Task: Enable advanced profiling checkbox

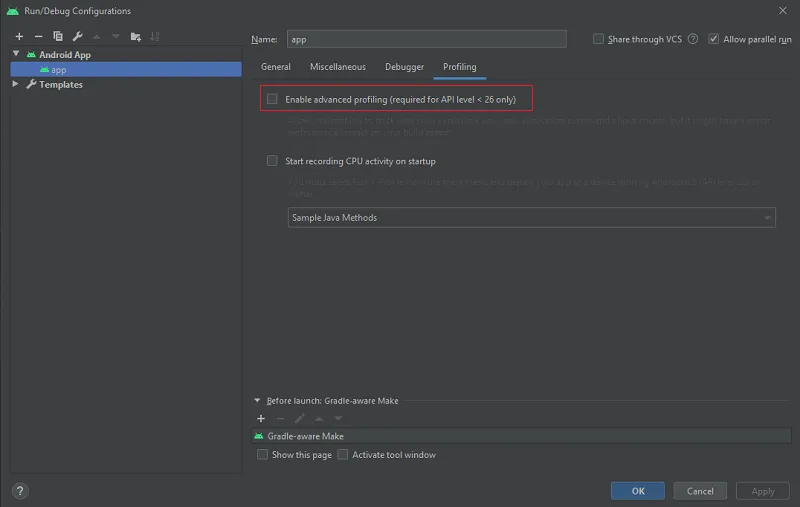Action: 272,99
